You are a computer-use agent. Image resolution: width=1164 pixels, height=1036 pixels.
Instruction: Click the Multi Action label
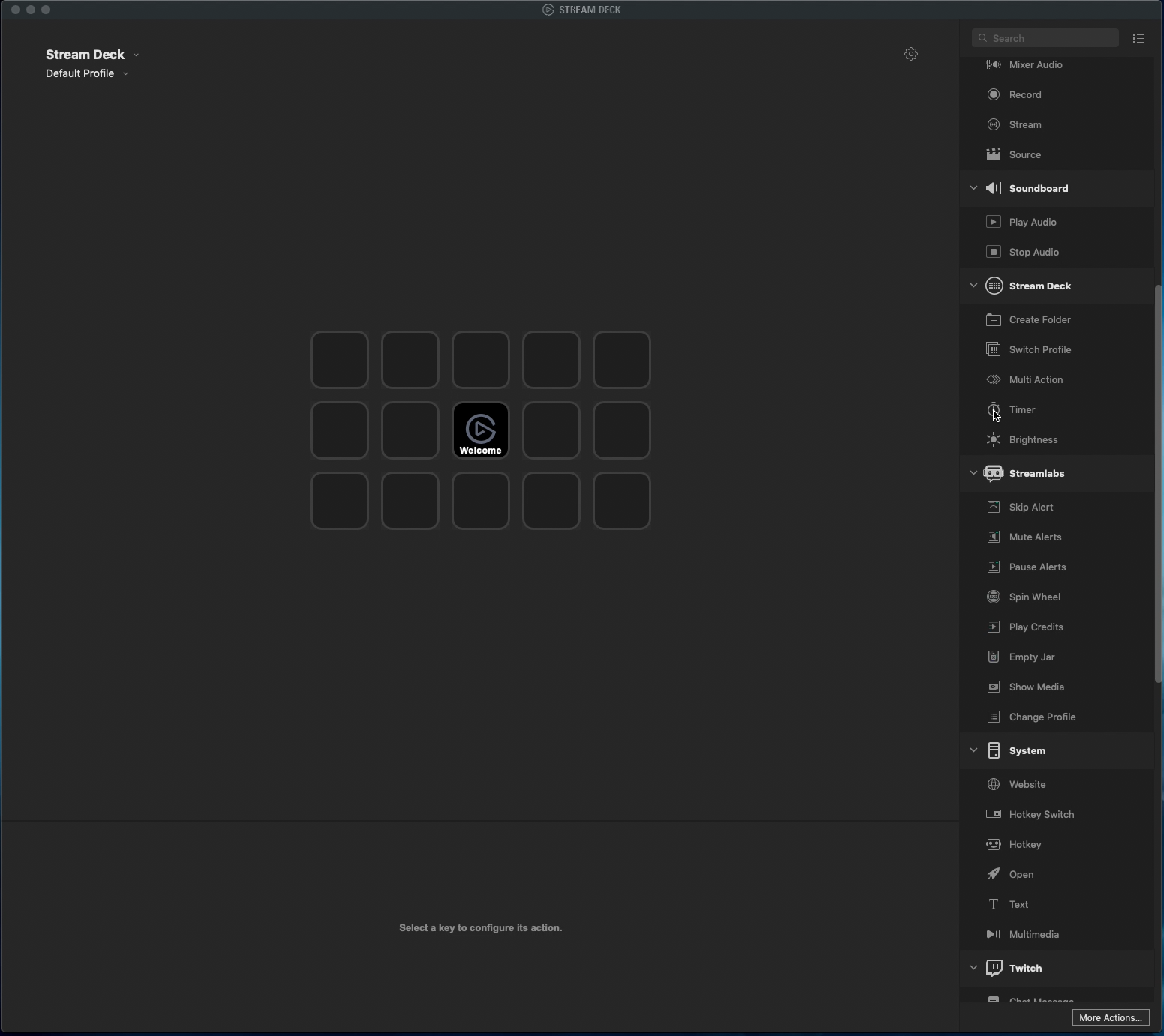1036,379
